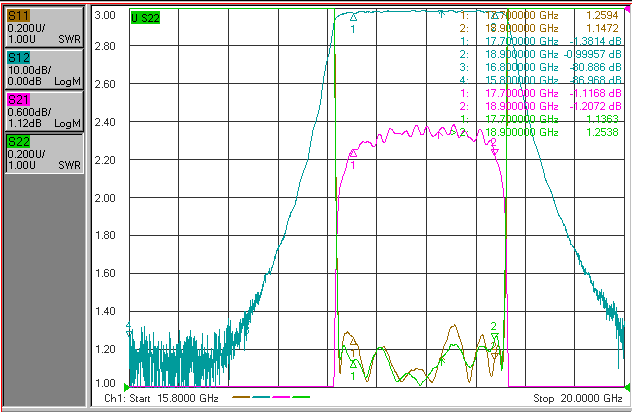Click the S21 marker 2 readout -1.2072 dB
The height and width of the screenshot is (412, 632).
click(595, 106)
